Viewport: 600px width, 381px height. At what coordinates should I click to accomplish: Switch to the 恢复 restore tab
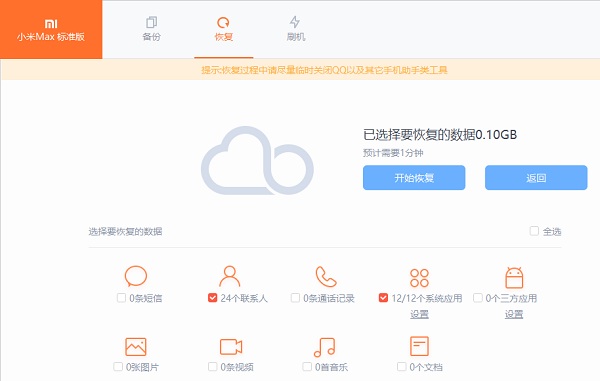tap(223, 29)
